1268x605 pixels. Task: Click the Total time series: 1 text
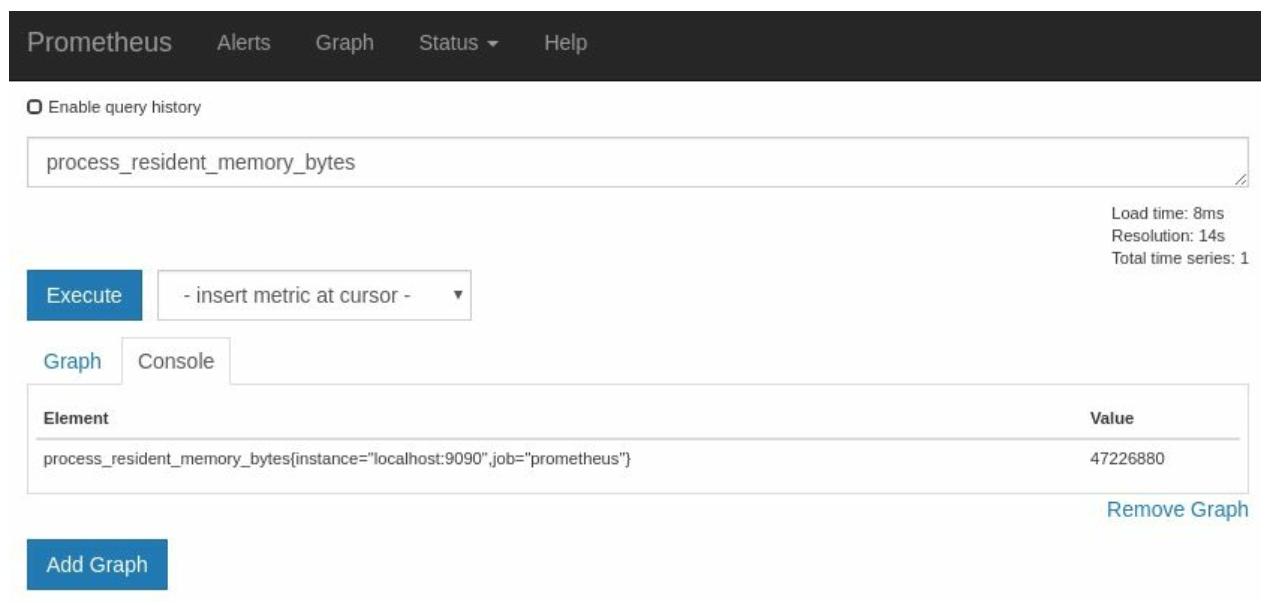tap(1180, 258)
